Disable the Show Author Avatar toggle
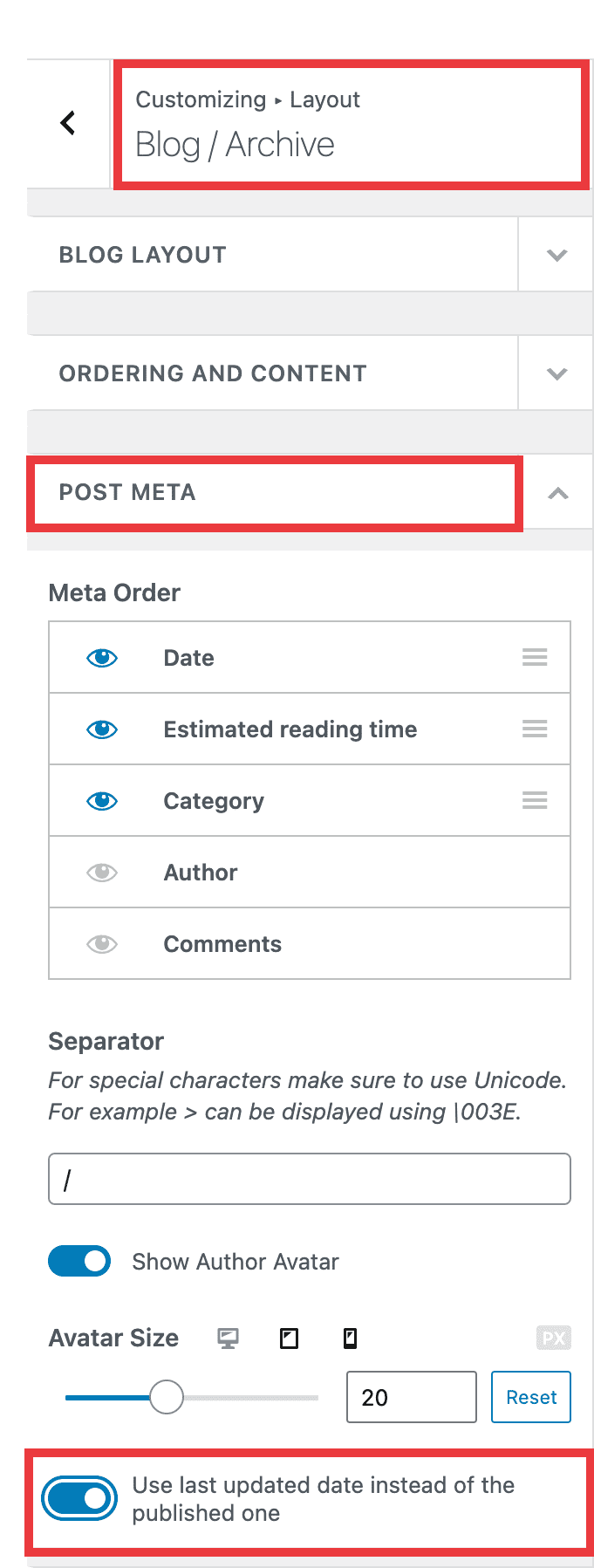This screenshot has height=1568, width=594. point(79,1261)
